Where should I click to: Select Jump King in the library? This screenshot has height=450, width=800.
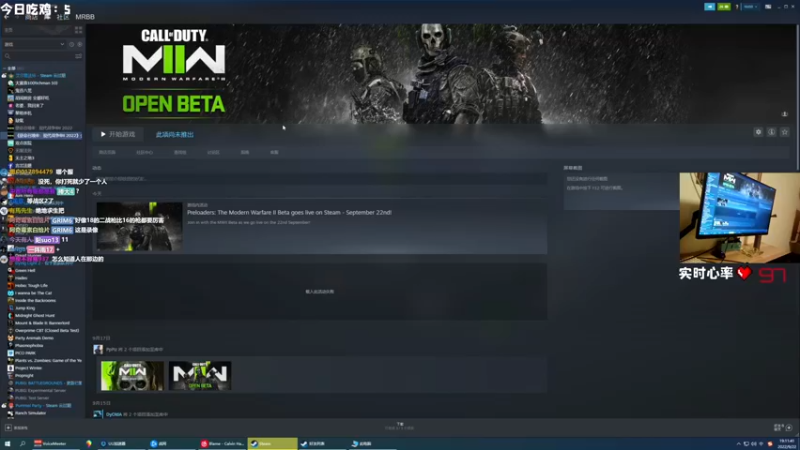pos(24,308)
